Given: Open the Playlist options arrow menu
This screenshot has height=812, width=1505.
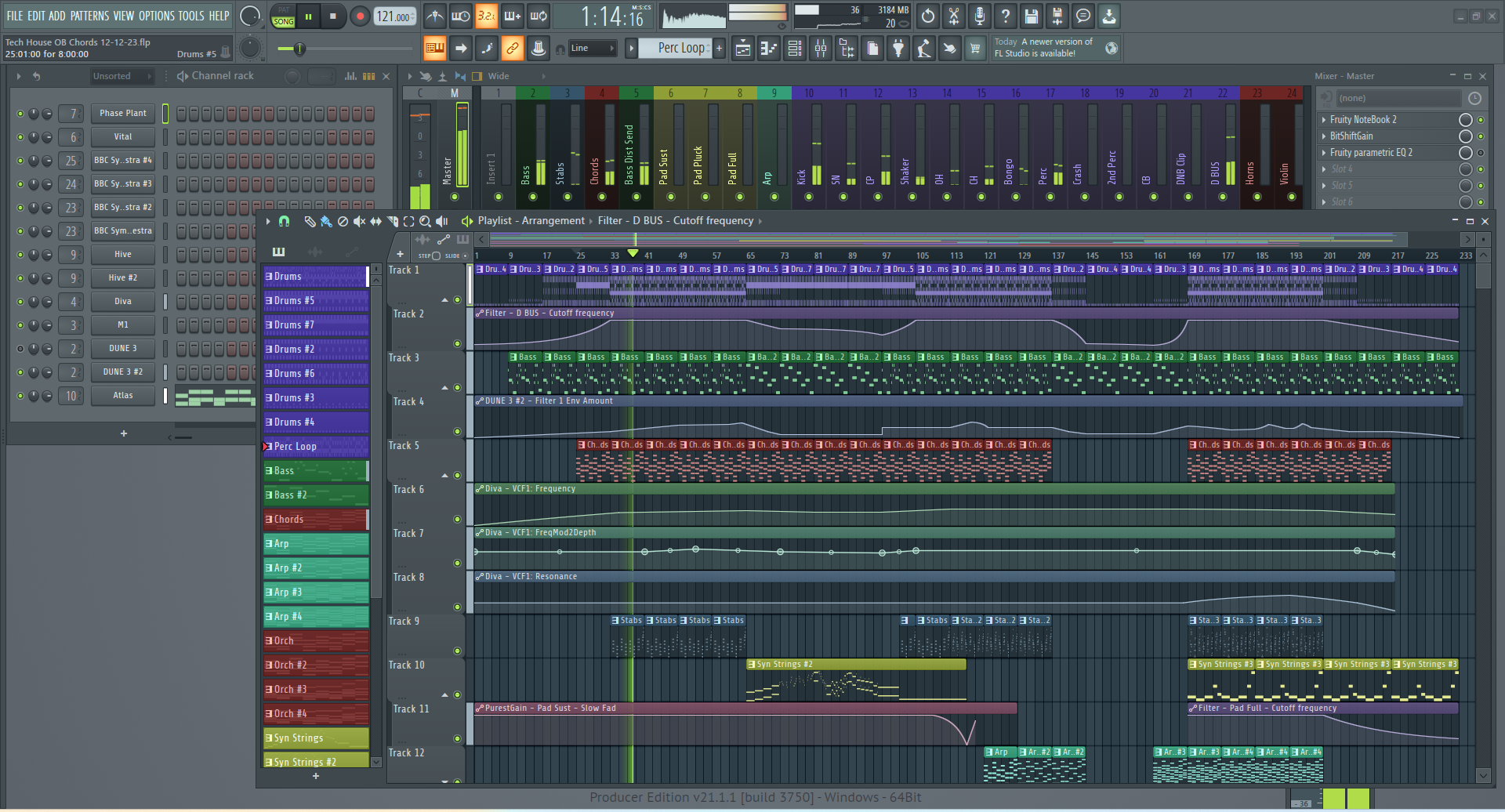Looking at the screenshot, I should click(268, 221).
